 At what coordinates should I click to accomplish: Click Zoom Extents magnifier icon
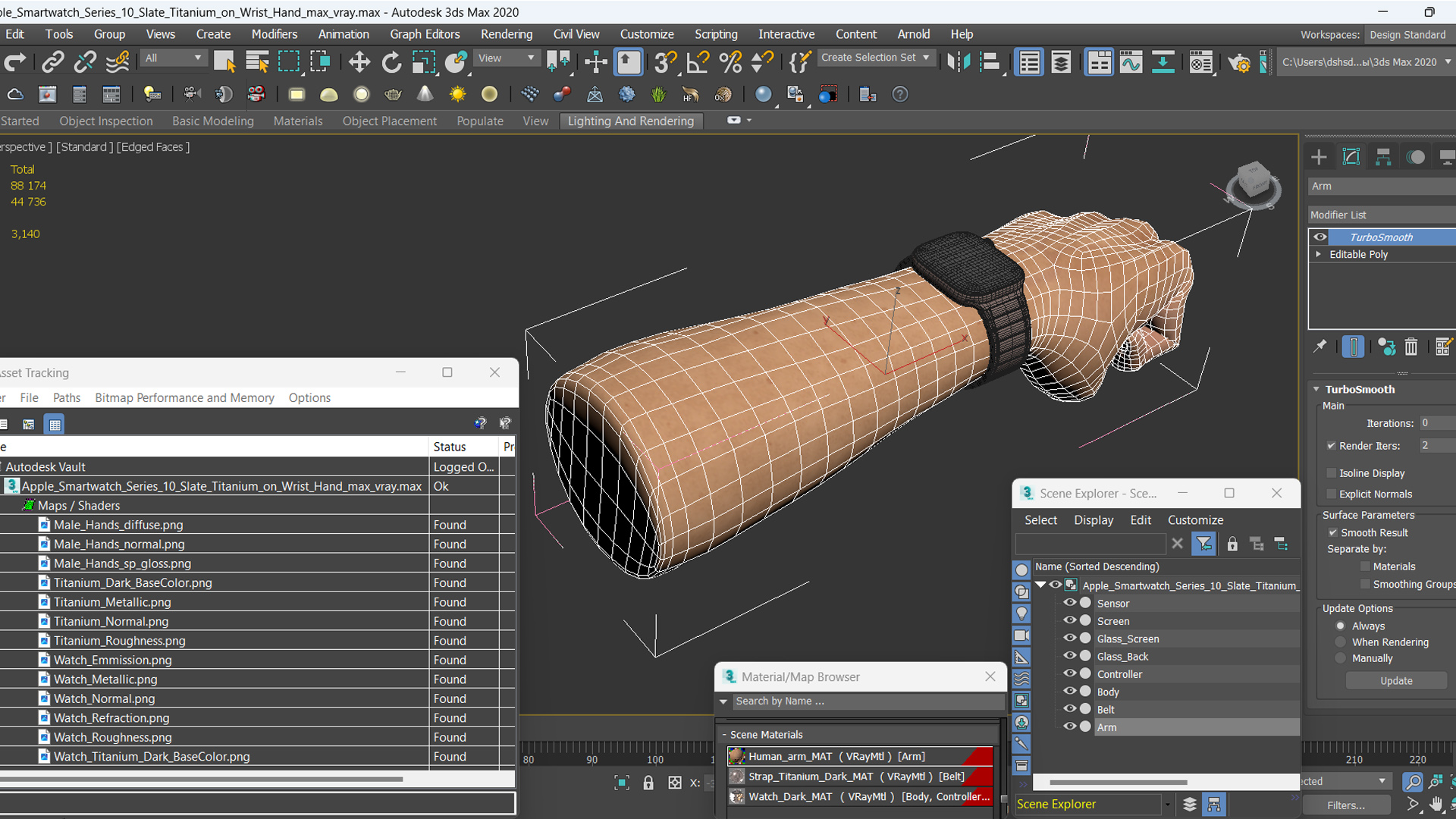(x=1413, y=781)
